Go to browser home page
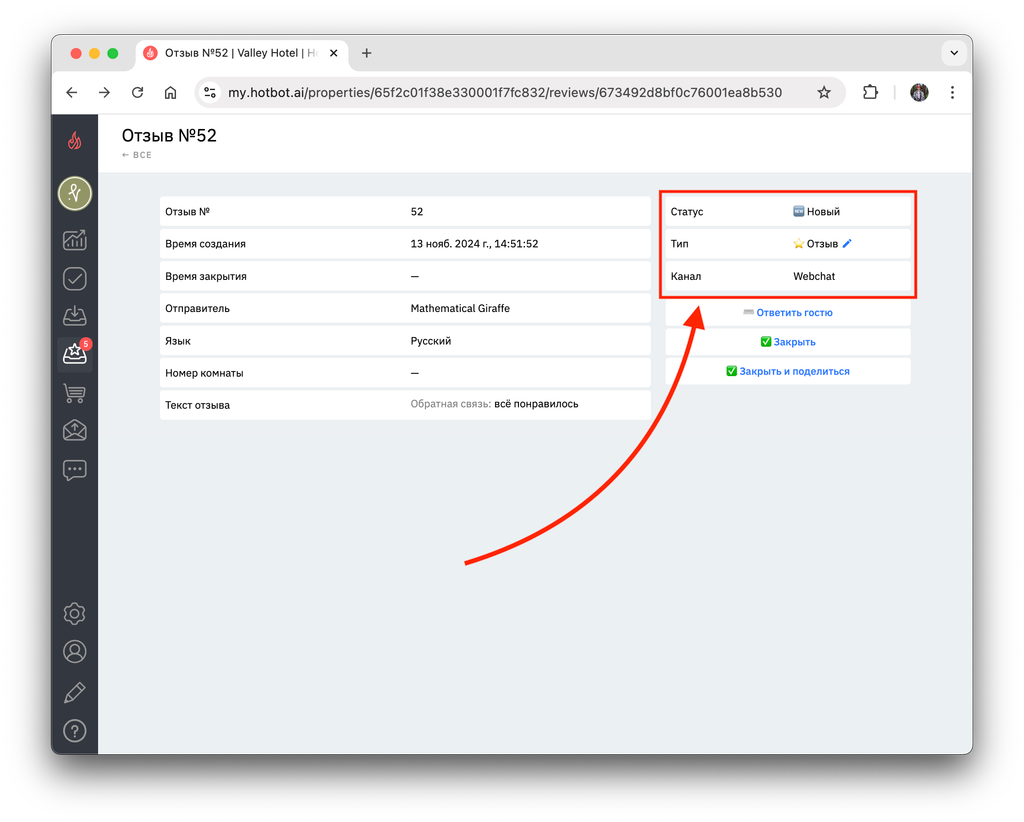The image size is (1024, 822). pyautogui.click(x=170, y=93)
